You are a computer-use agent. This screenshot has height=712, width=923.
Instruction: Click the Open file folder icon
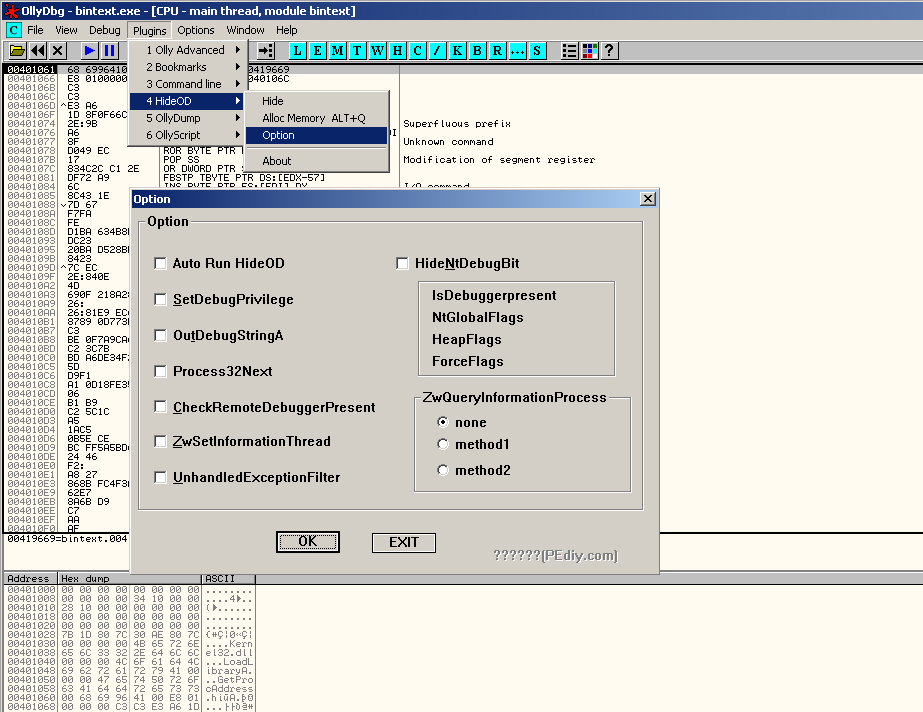(x=17, y=50)
